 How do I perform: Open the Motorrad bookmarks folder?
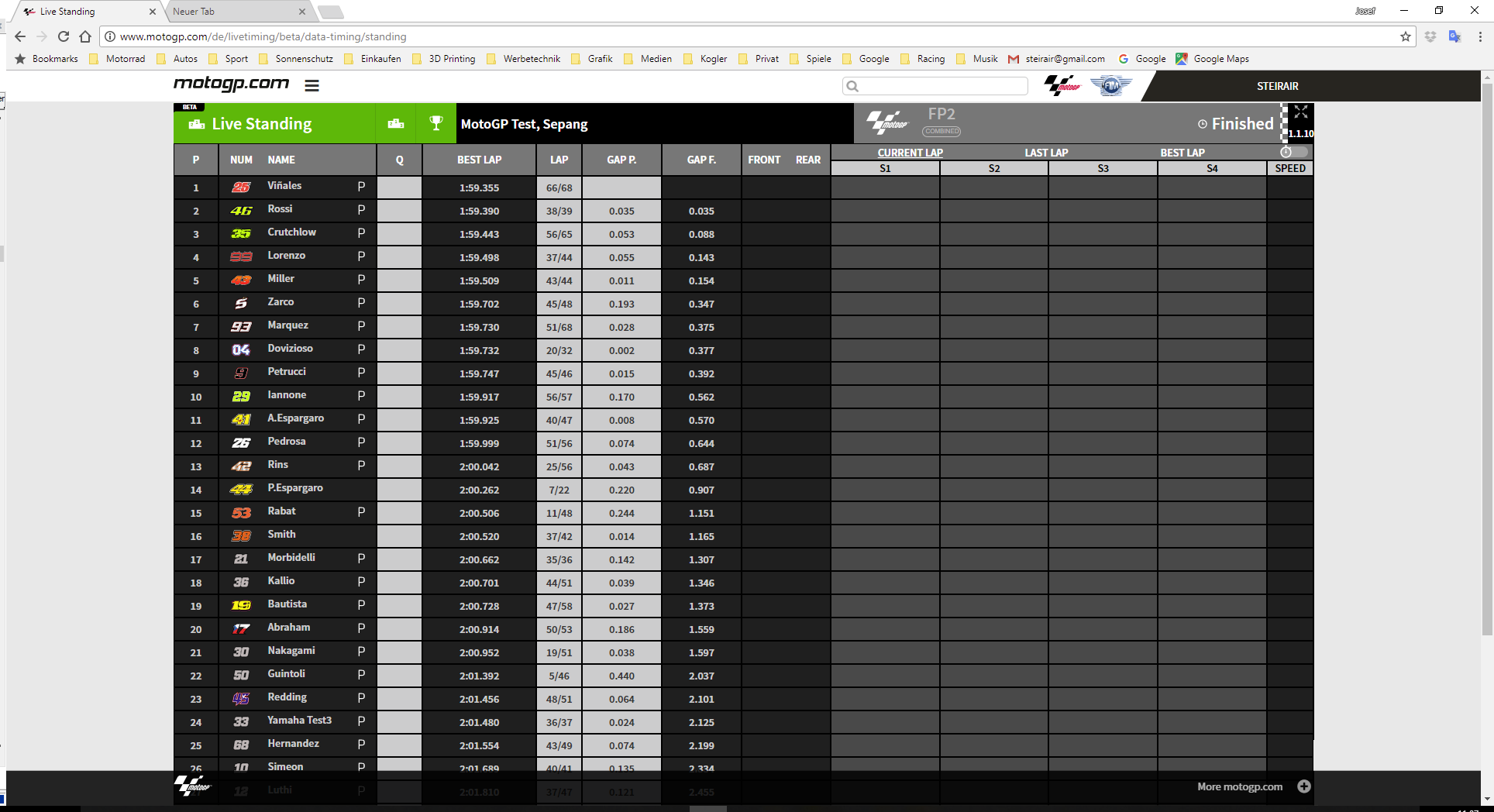pyautogui.click(x=125, y=59)
